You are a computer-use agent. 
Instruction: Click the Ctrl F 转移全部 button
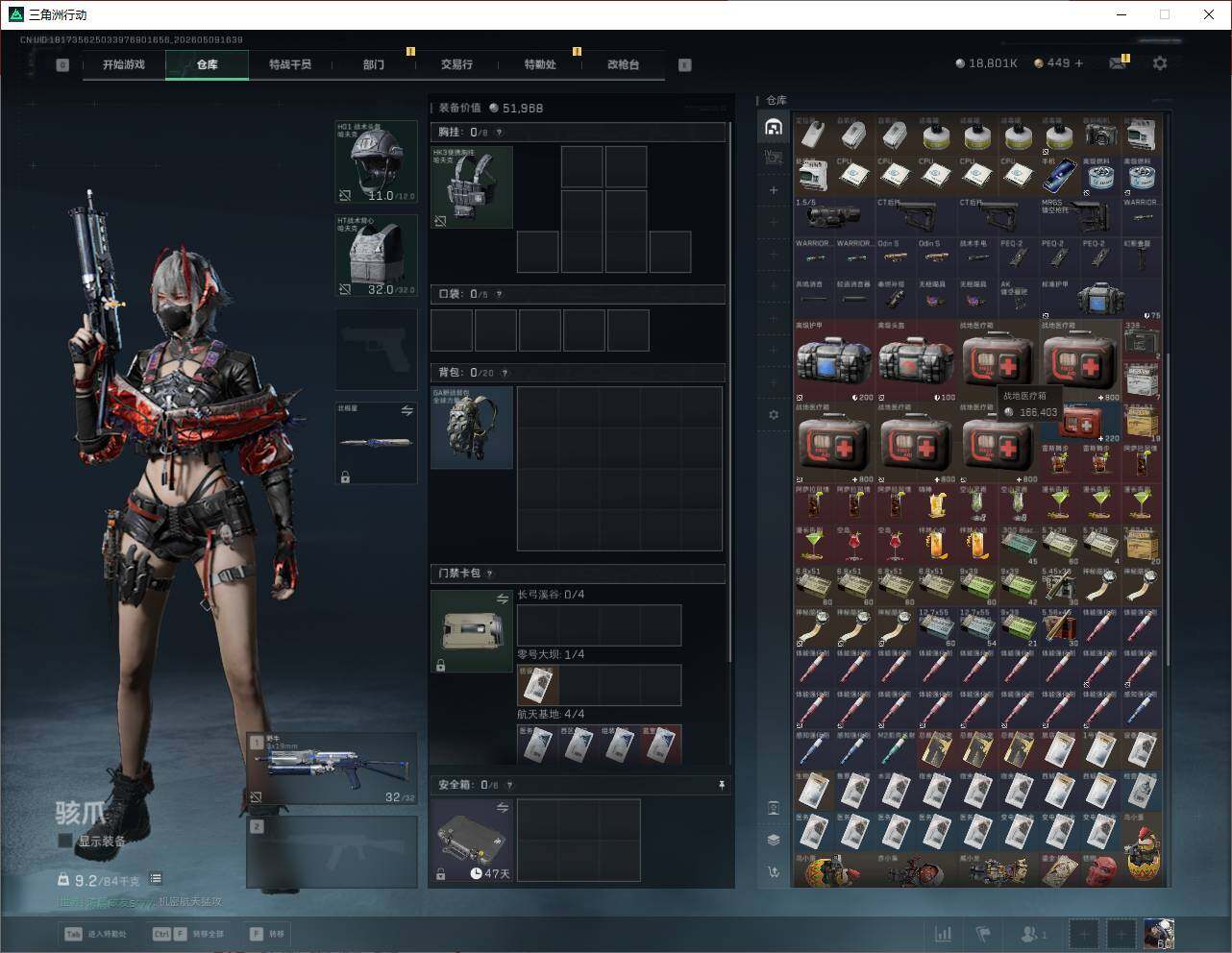tap(188, 934)
